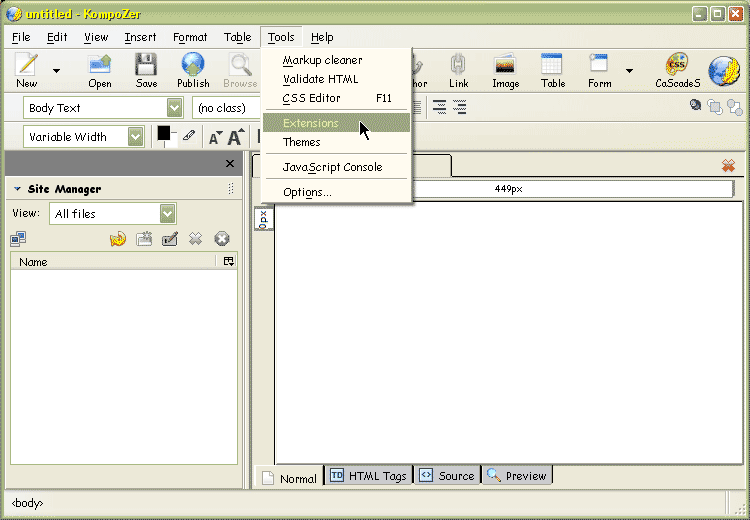Open the File menu

[x=21, y=37]
